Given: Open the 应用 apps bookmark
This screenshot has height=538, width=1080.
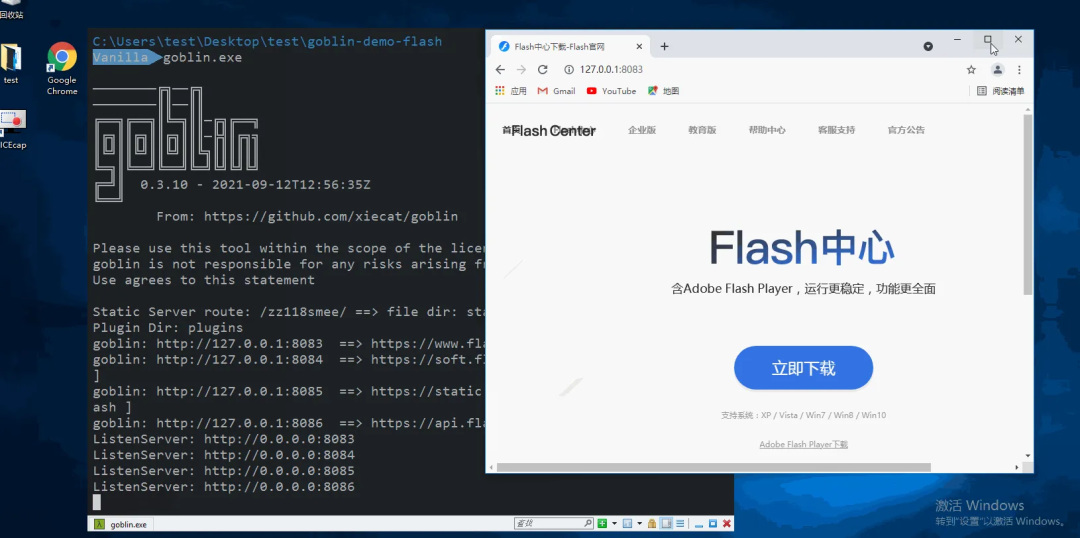Looking at the screenshot, I should (x=510, y=91).
